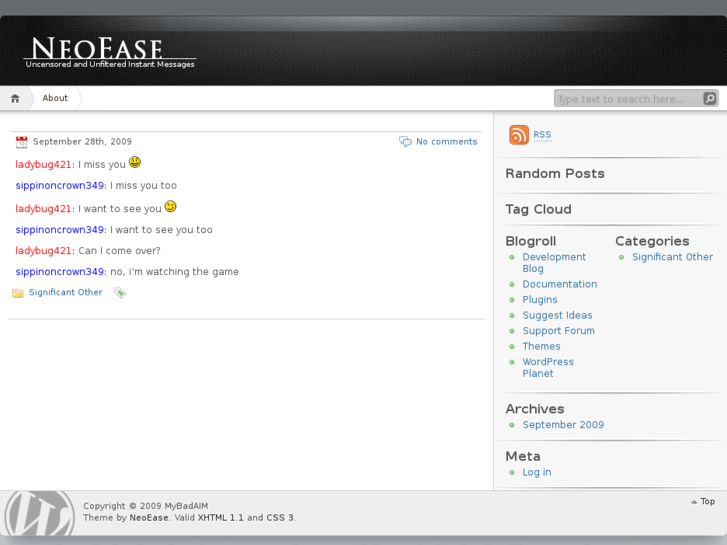This screenshot has height=545, width=727.
Task: Open the Themes blogroll link
Action: click(x=541, y=346)
